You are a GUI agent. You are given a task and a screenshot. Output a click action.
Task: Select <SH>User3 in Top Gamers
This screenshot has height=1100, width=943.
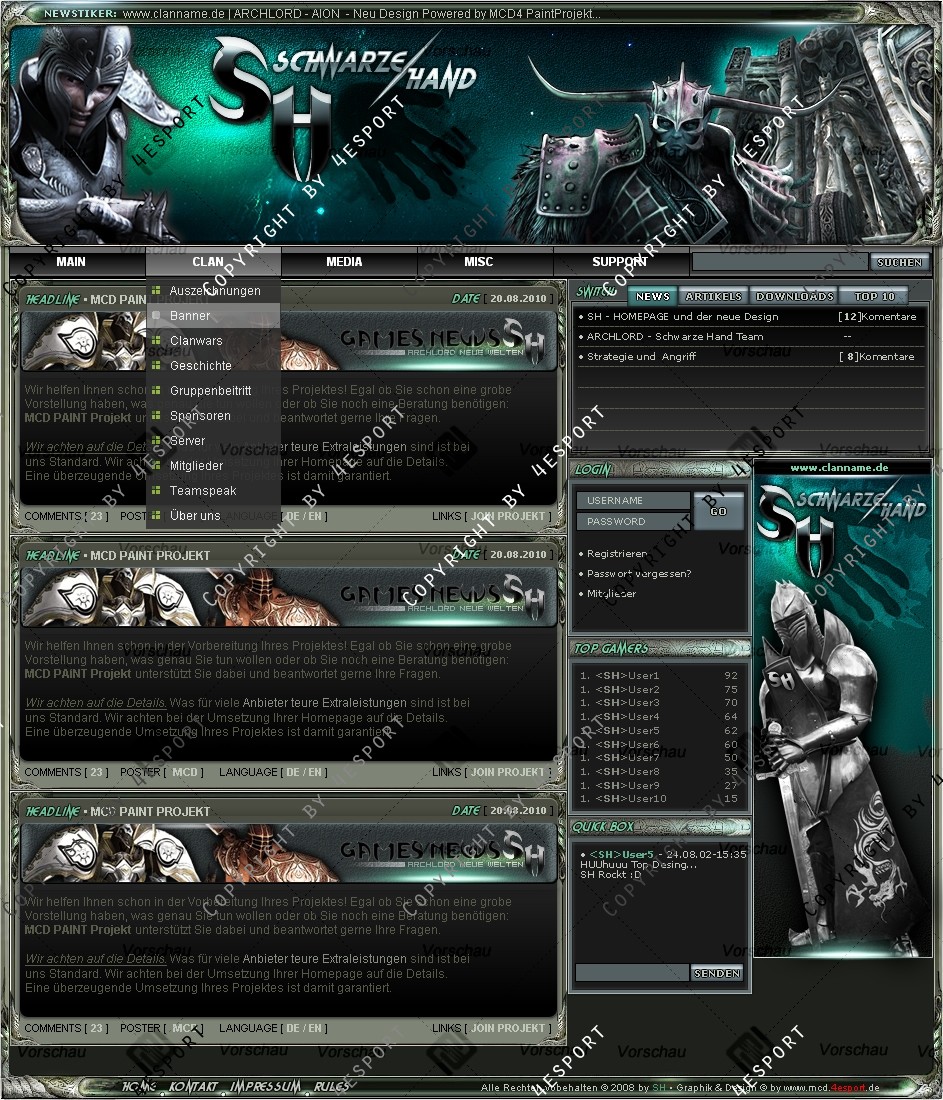pos(627,703)
